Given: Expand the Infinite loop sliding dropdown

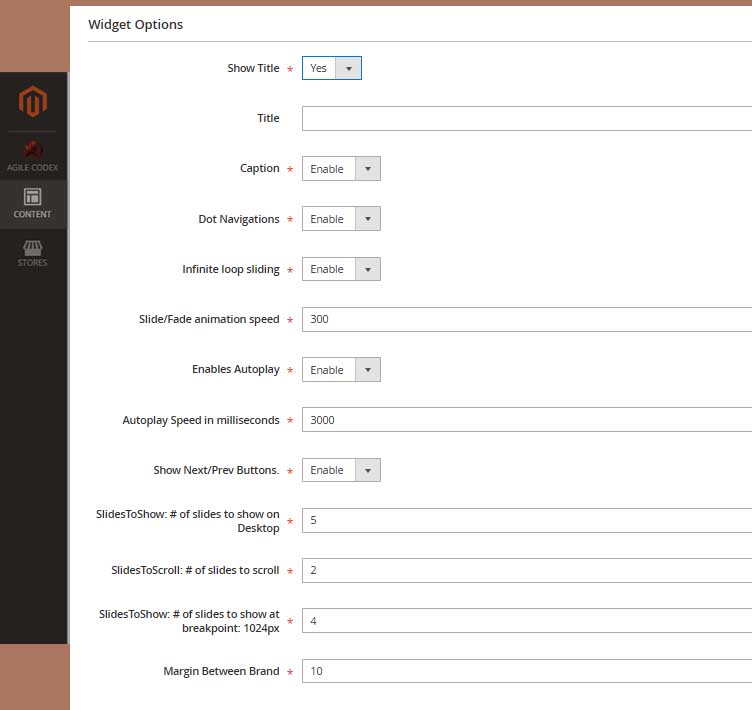Looking at the screenshot, I should 341,269.
